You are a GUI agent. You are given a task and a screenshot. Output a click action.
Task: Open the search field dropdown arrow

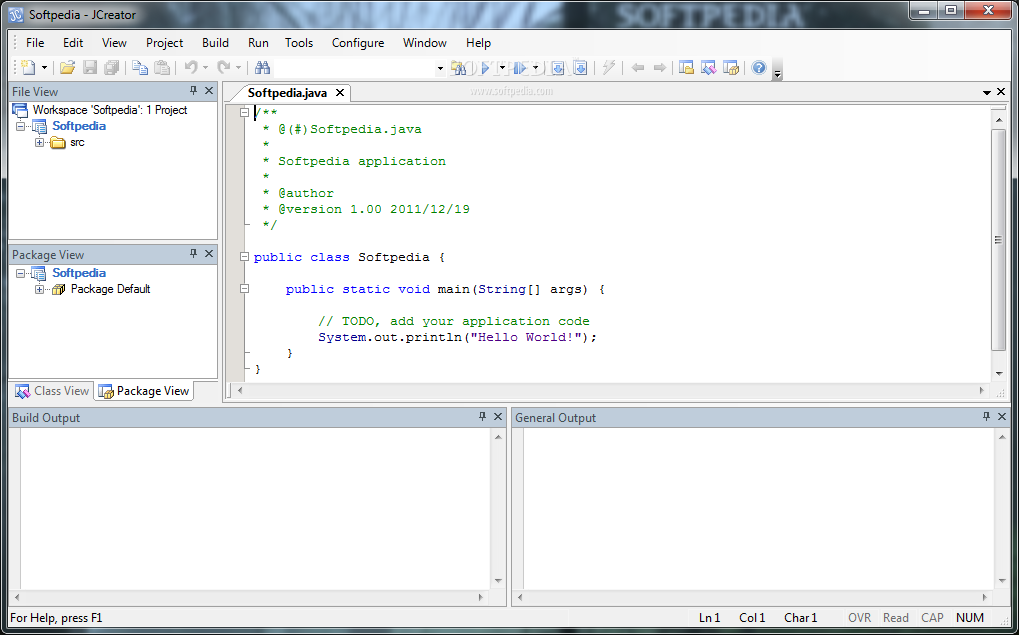440,68
